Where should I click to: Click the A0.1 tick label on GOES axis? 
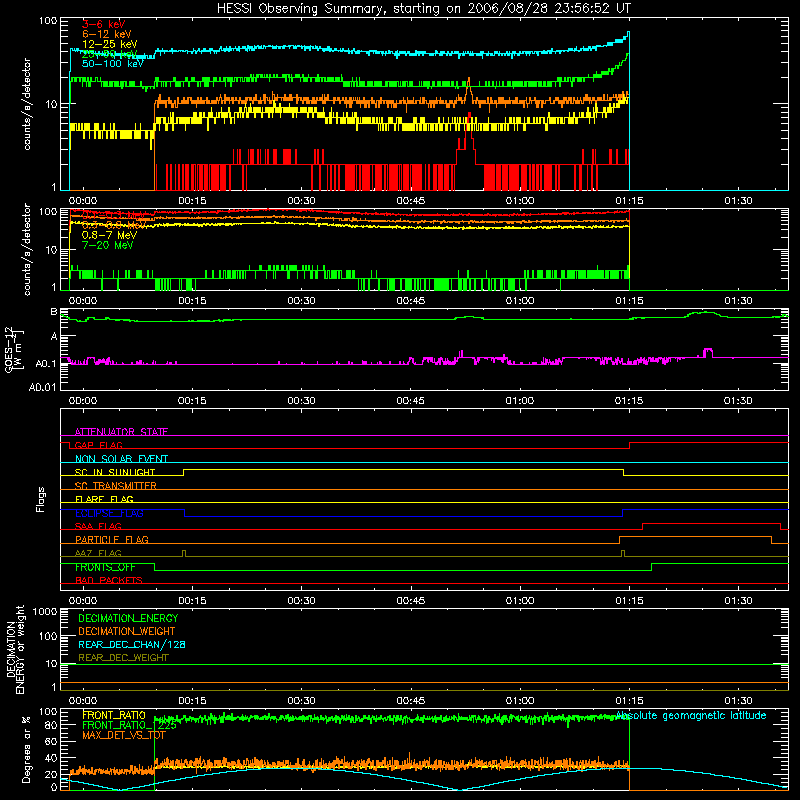pos(45,363)
